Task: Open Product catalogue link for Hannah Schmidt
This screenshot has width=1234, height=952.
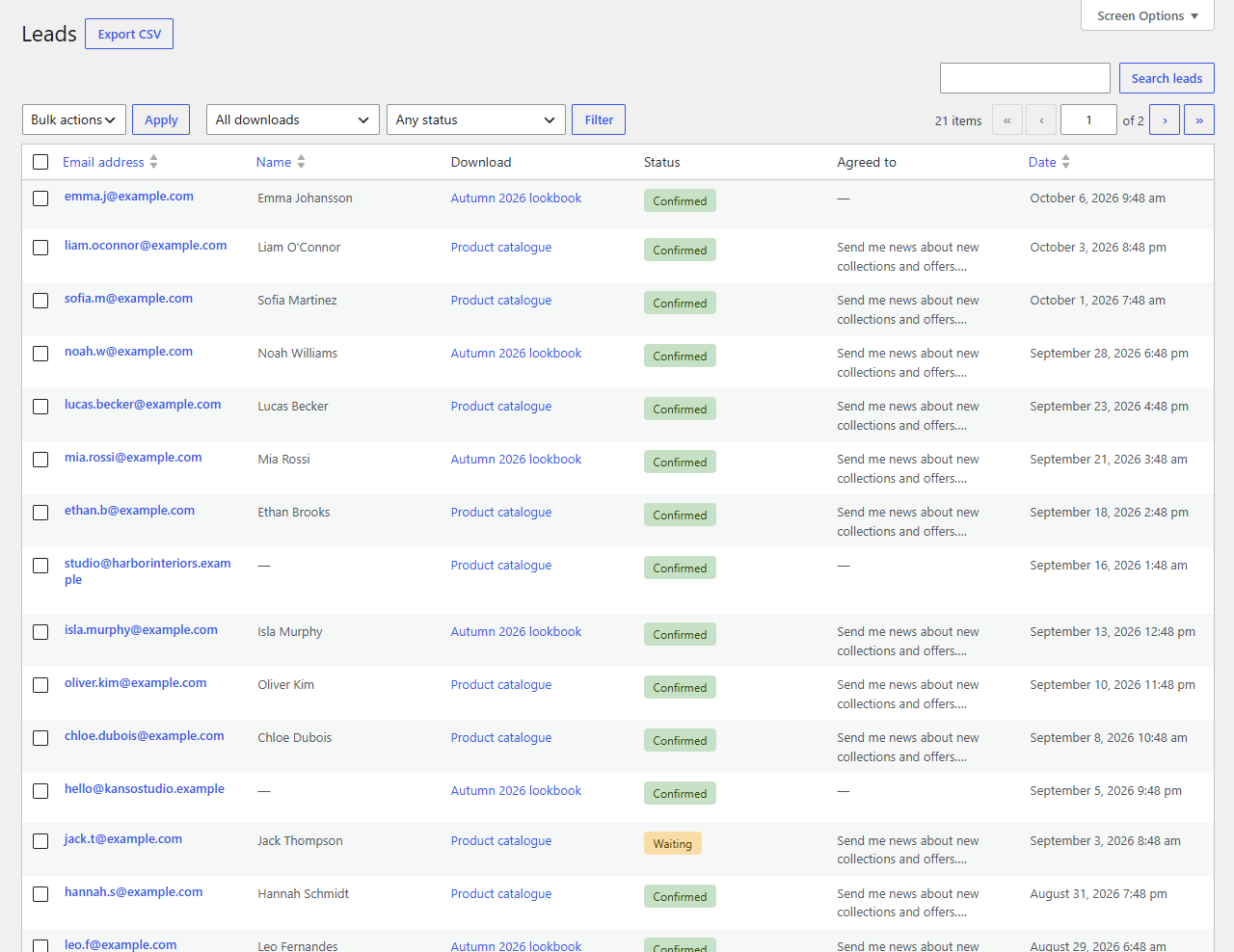Action: [501, 893]
